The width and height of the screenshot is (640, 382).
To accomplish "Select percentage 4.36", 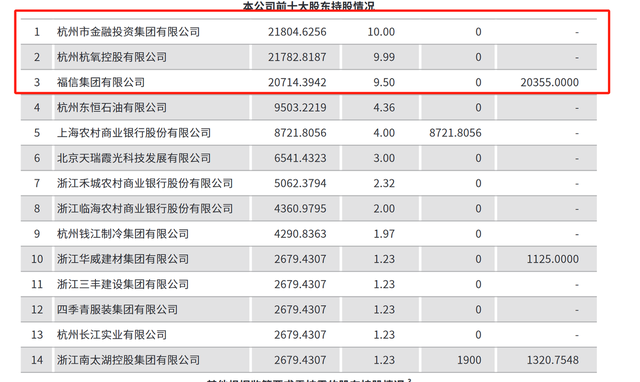I will (384, 108).
